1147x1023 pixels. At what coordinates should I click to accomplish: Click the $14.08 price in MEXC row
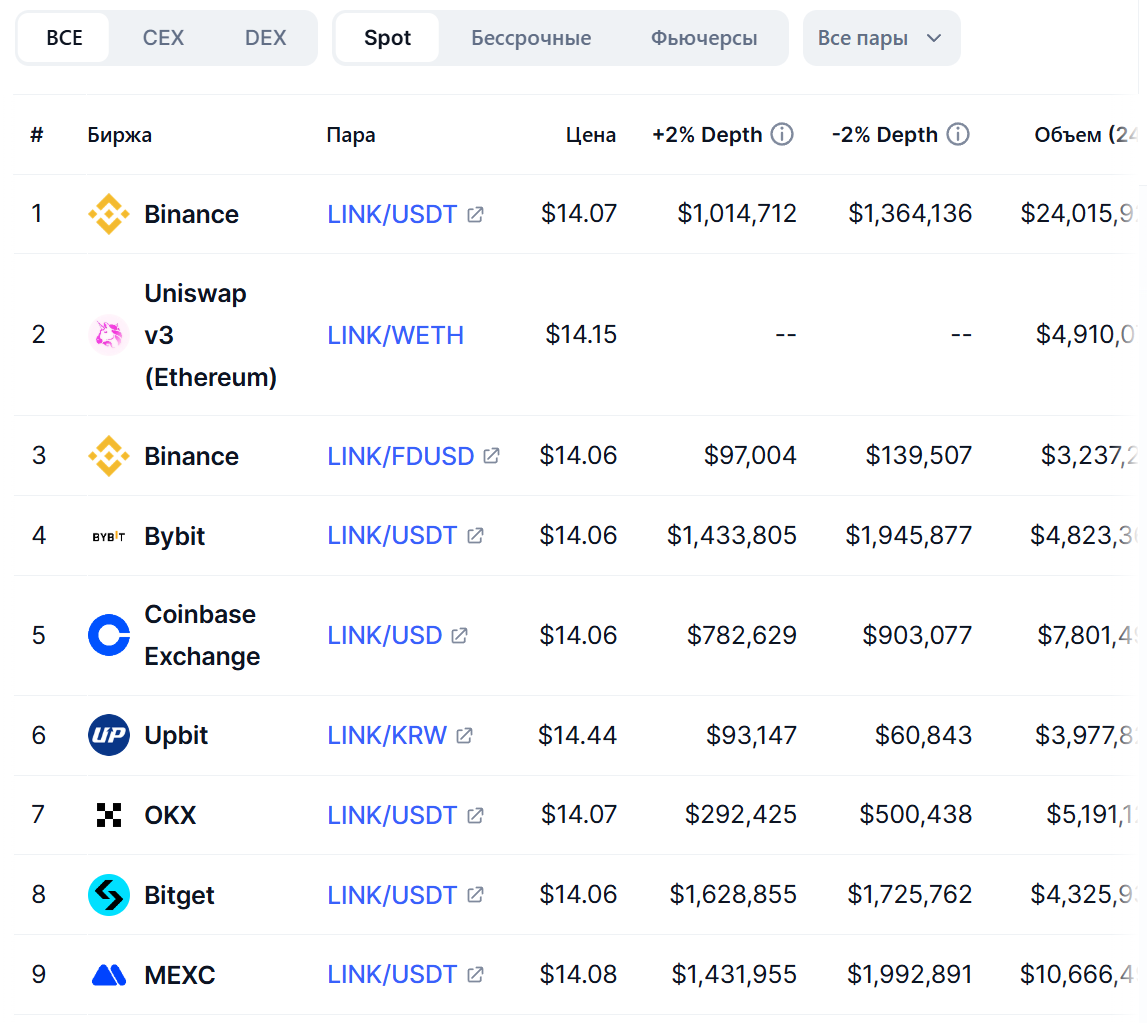pyautogui.click(x=578, y=975)
